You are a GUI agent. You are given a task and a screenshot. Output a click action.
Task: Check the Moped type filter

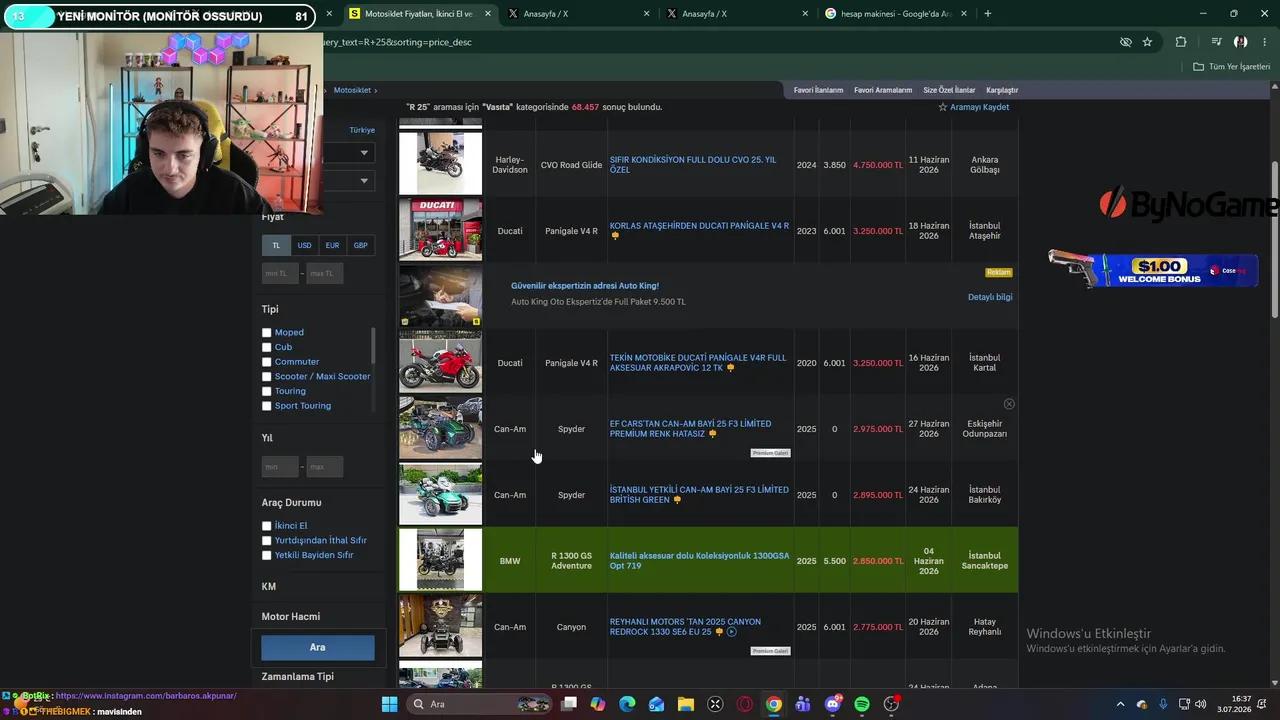(267, 333)
